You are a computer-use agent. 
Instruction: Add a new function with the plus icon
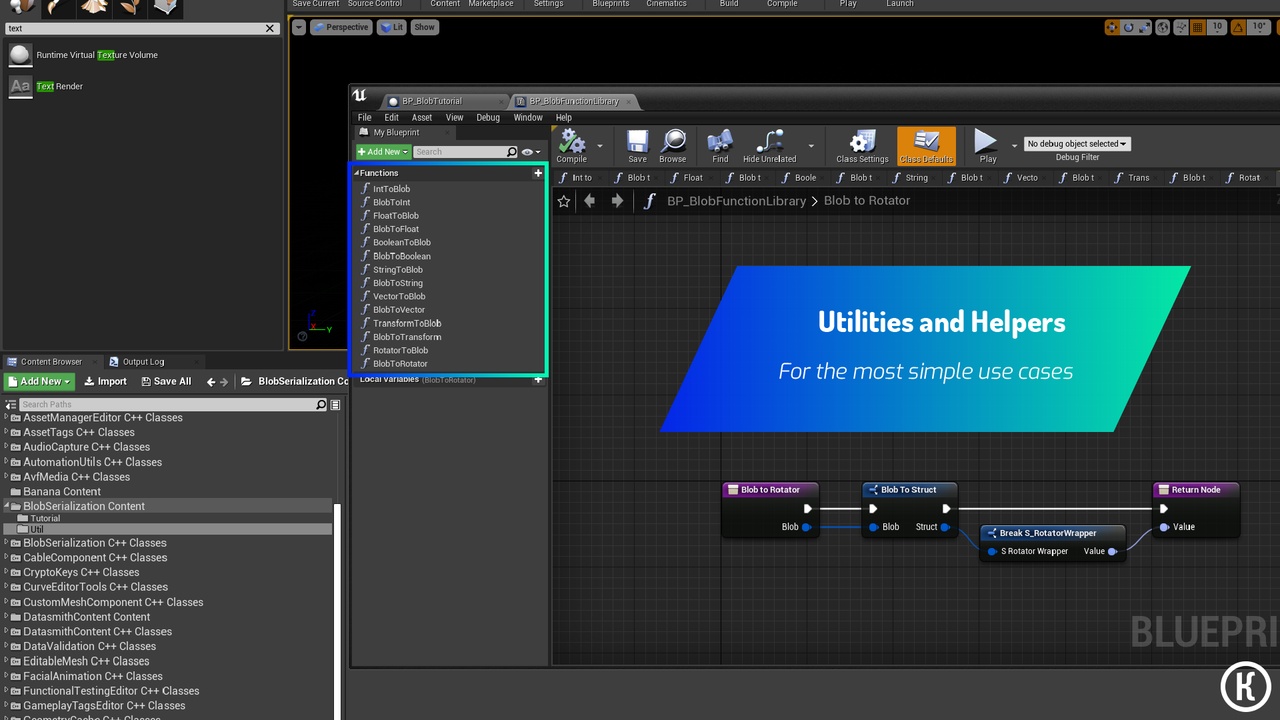click(538, 173)
